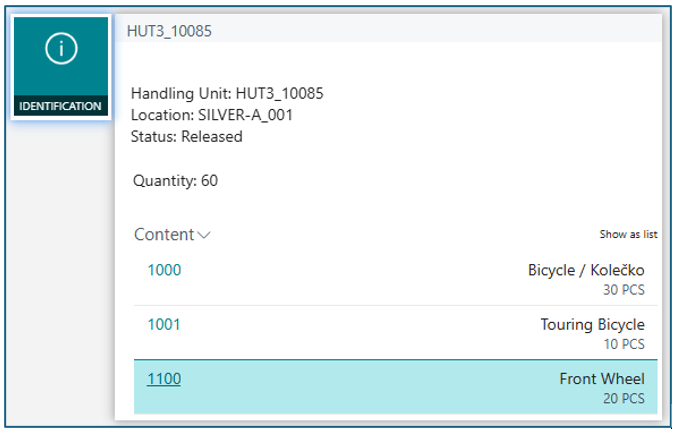Image resolution: width=676 pixels, height=431 pixels.
Task: Open the highlighted item 1100 link
Action: [164, 379]
